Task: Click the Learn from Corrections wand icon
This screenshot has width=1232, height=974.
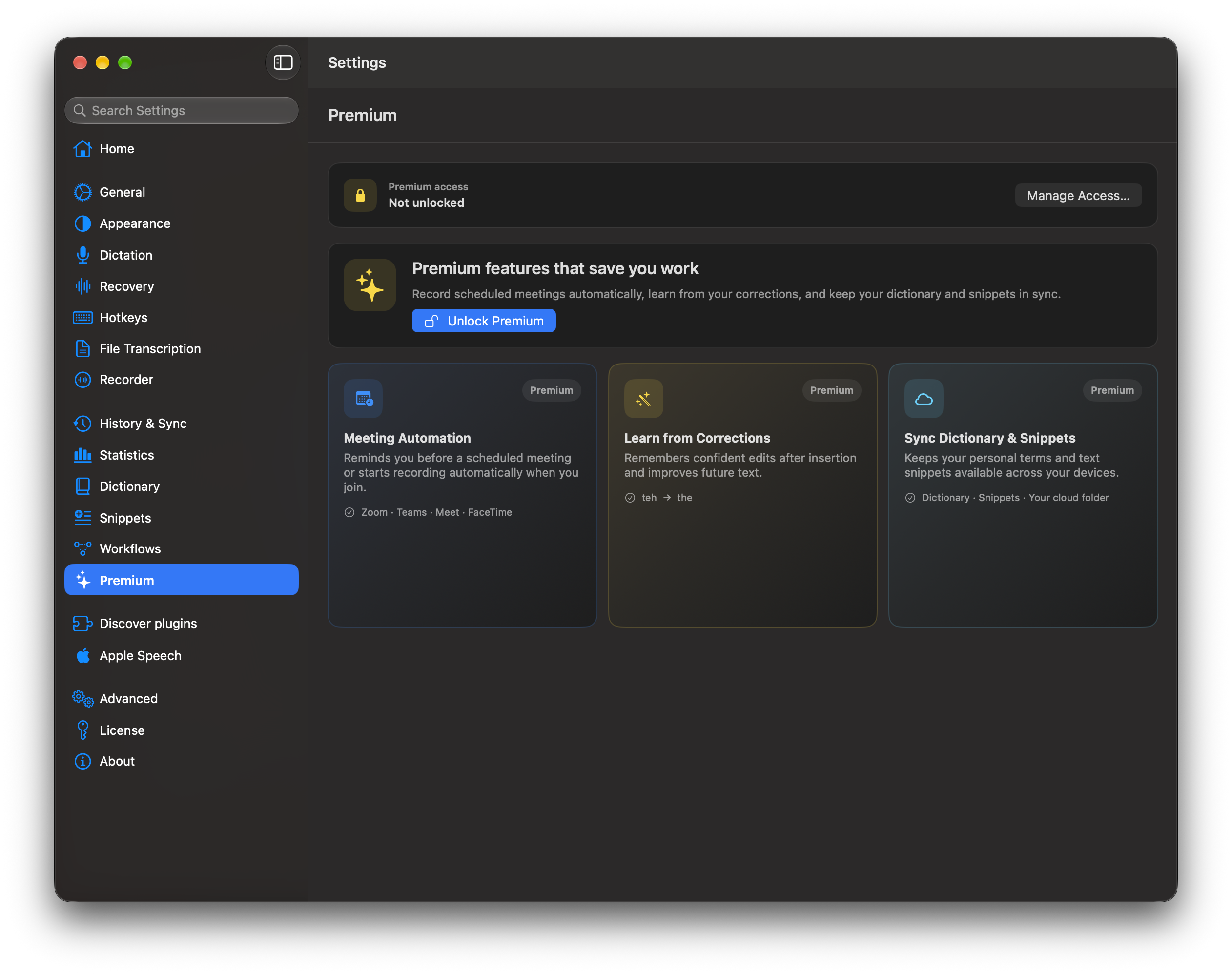Action: [643, 399]
